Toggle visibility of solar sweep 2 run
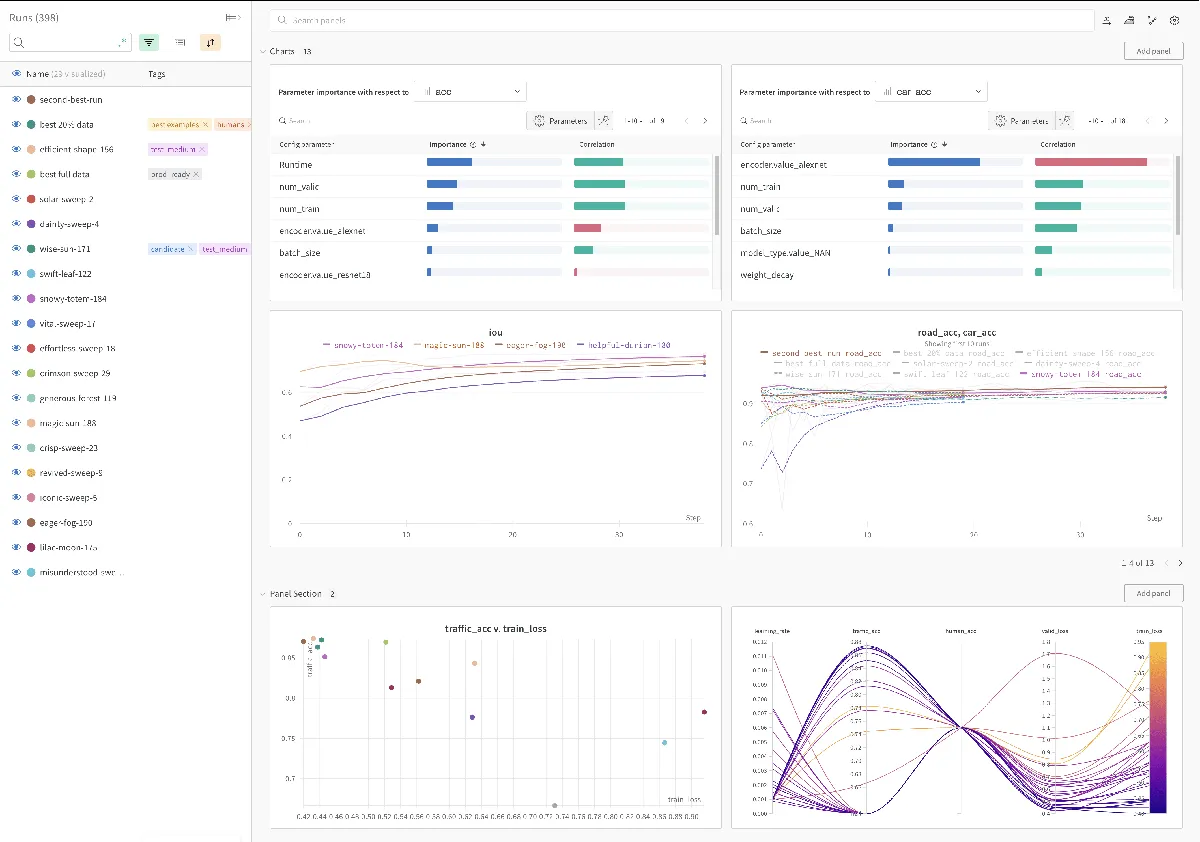Image resolution: width=1200 pixels, height=842 pixels. (16, 199)
